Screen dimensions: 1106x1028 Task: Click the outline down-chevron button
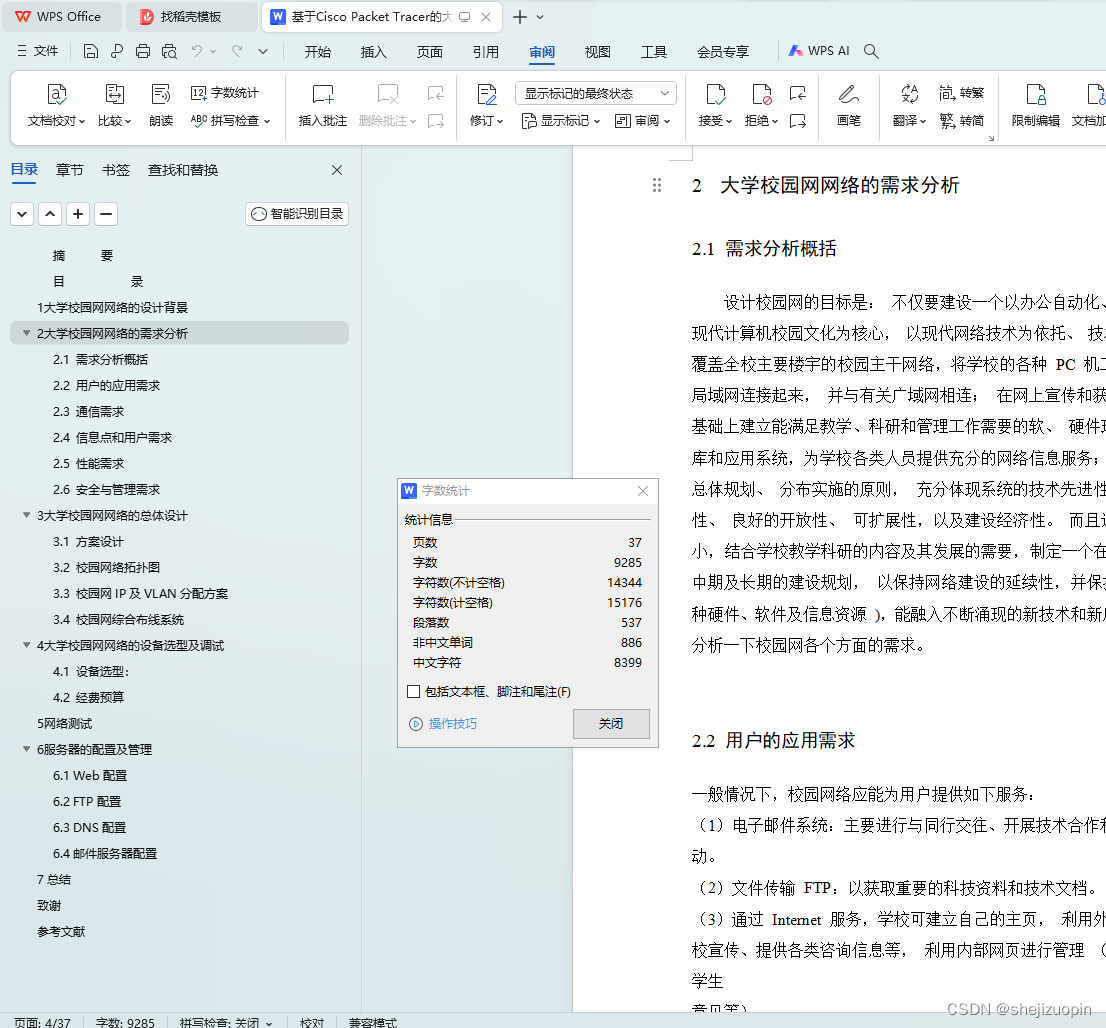click(x=22, y=214)
